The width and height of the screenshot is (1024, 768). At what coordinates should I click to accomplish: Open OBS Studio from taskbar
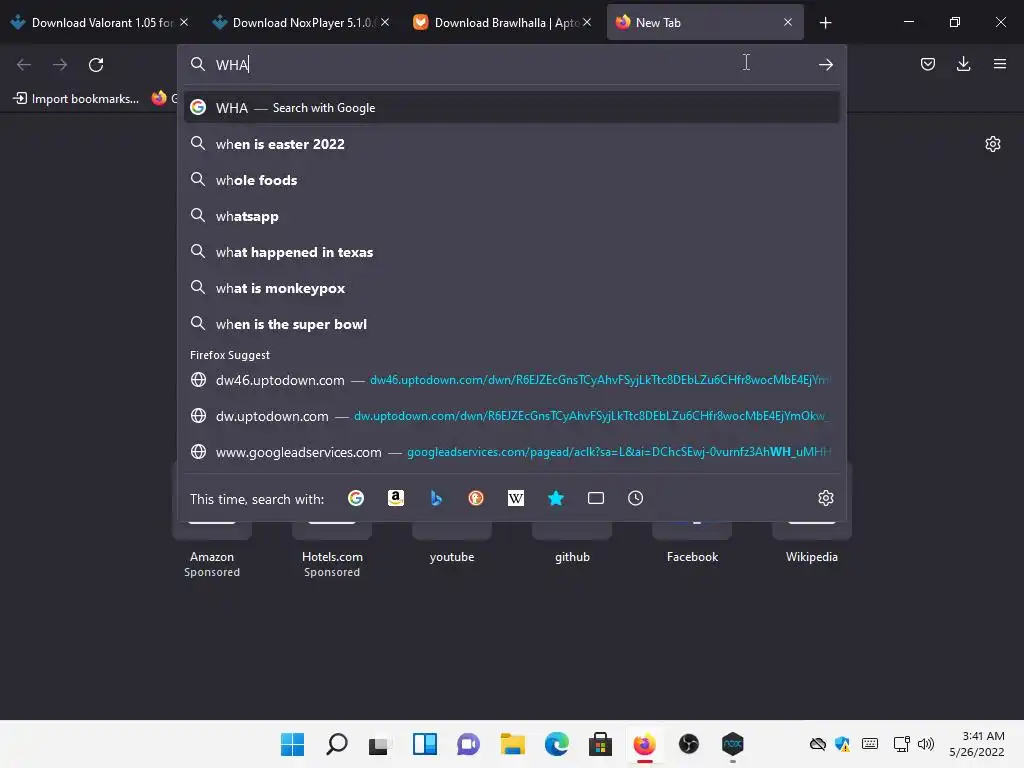coord(688,744)
